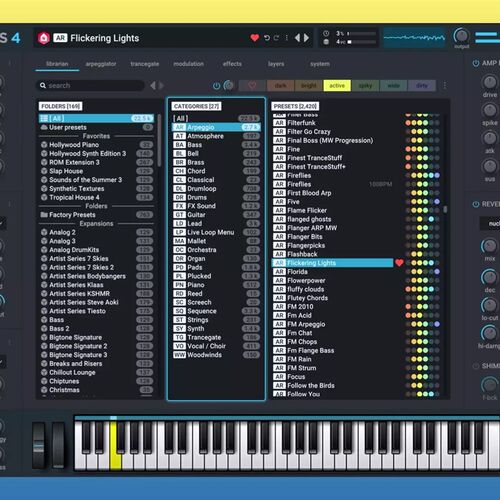Screen dimensions: 500x500
Task: Switch to the system tab
Action: point(320,64)
